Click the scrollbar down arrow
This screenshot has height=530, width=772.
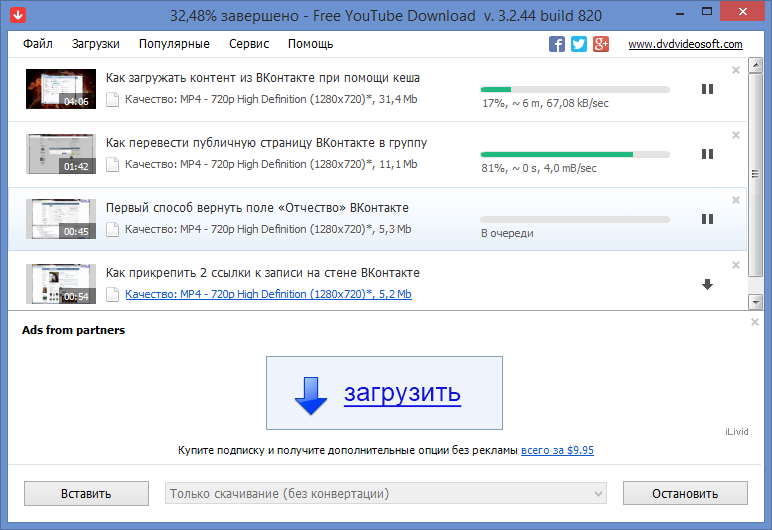click(x=755, y=302)
